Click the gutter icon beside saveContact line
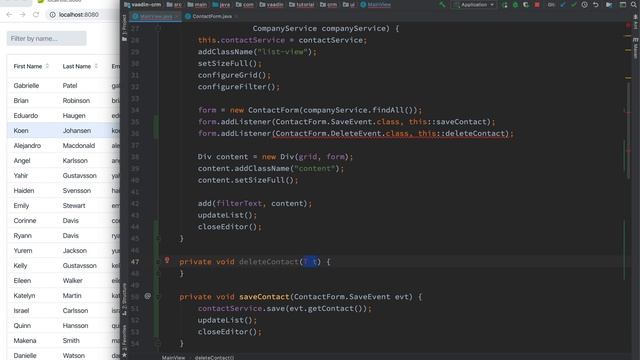The height and width of the screenshot is (360, 640). pyautogui.click(x=148, y=296)
